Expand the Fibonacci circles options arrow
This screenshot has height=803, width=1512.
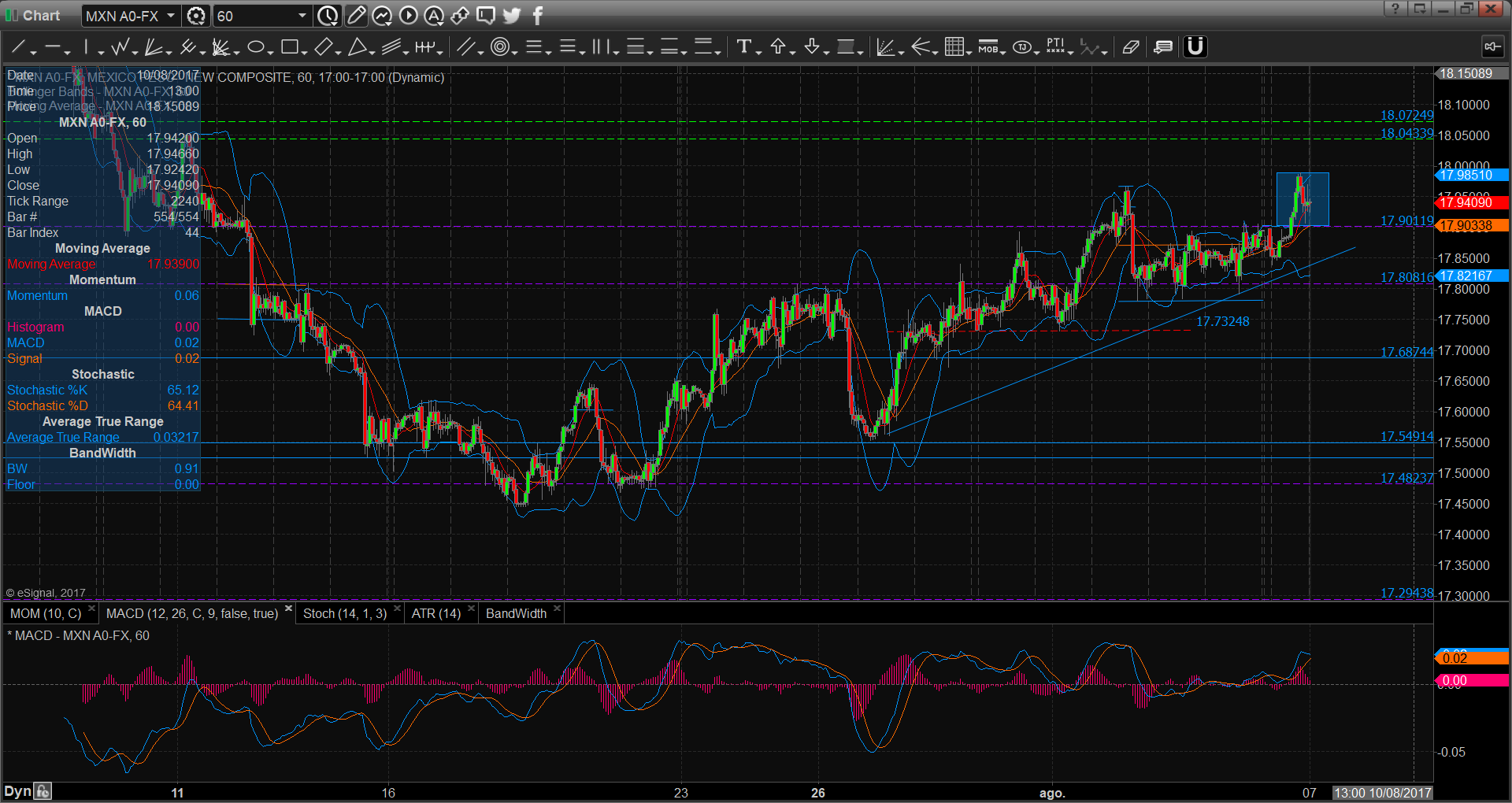[x=514, y=52]
